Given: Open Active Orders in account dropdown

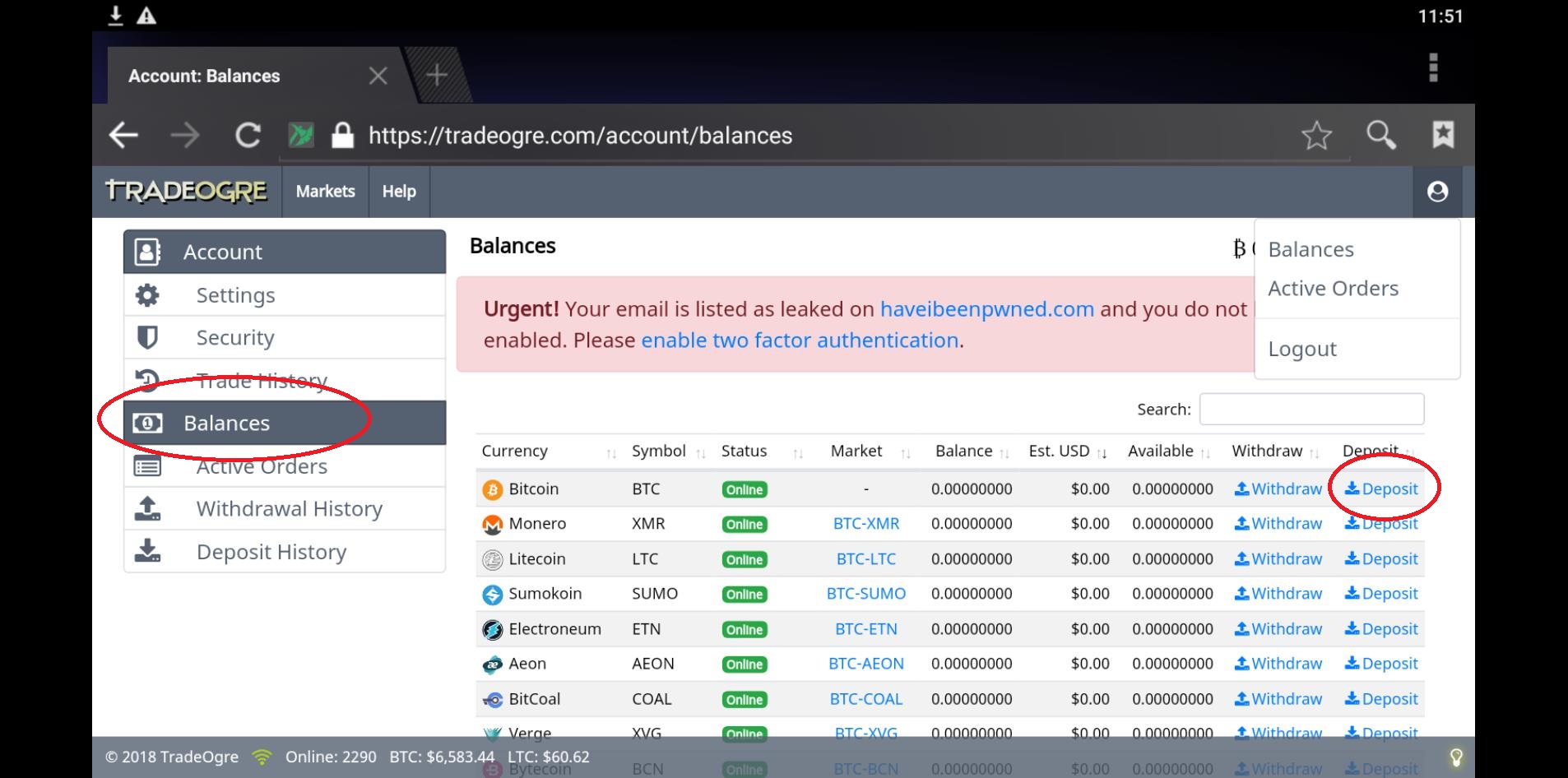Looking at the screenshot, I should (1333, 289).
